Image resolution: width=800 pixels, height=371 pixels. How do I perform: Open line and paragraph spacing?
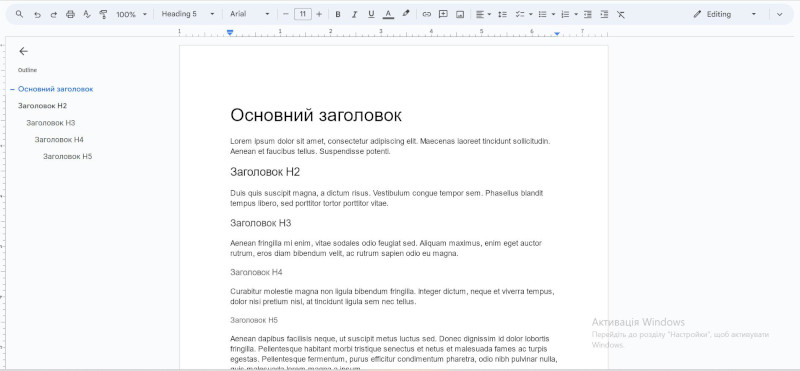[x=503, y=14]
